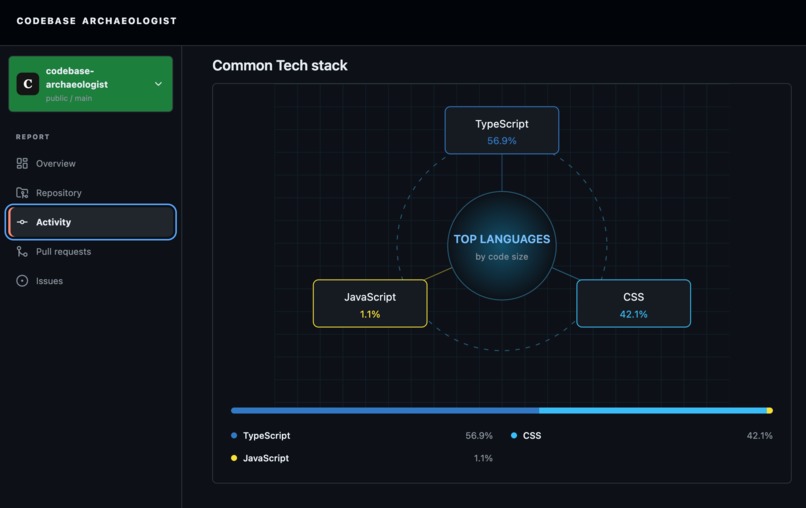Image resolution: width=806 pixels, height=508 pixels.
Task: Click the CSS 42.1% node card
Action: (633, 303)
